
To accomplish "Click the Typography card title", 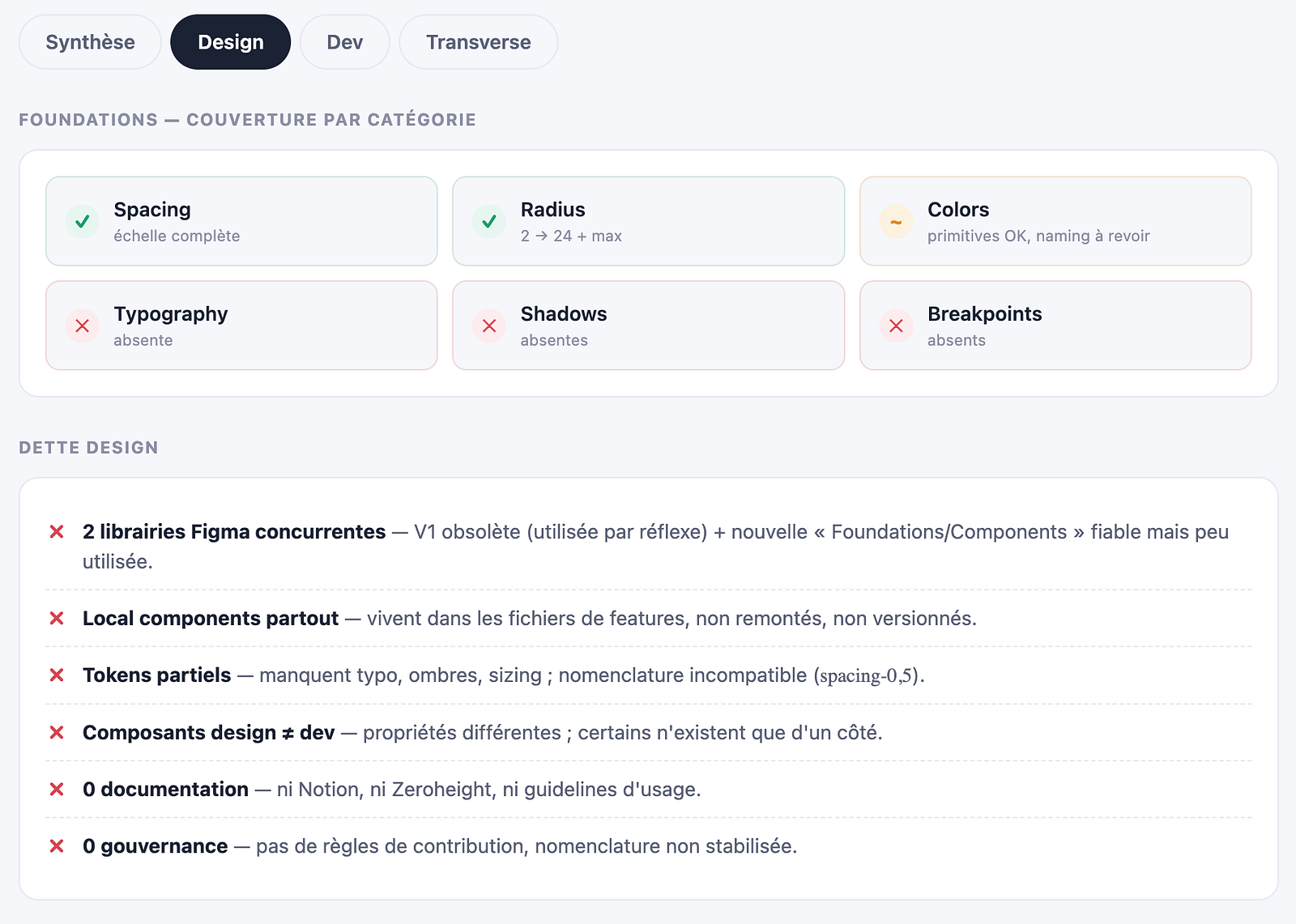I will (171, 314).
